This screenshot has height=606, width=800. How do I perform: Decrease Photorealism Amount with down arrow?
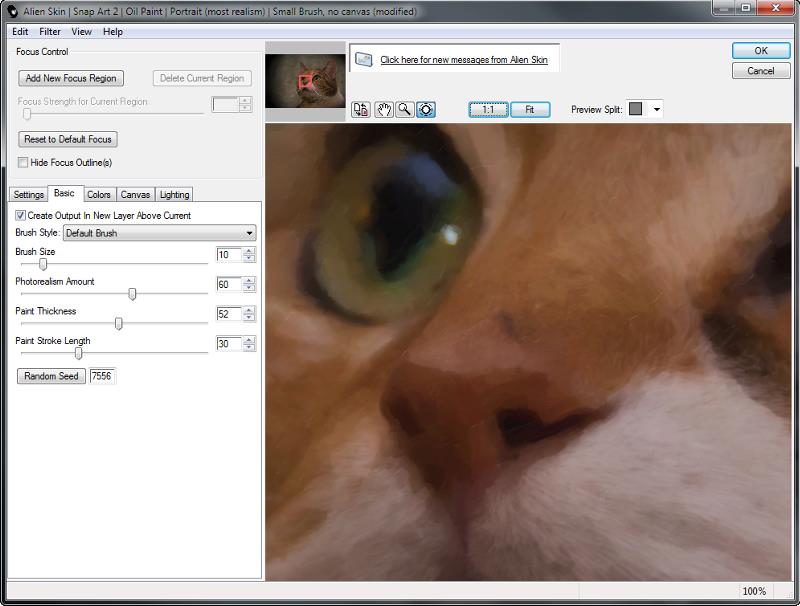coord(249,288)
